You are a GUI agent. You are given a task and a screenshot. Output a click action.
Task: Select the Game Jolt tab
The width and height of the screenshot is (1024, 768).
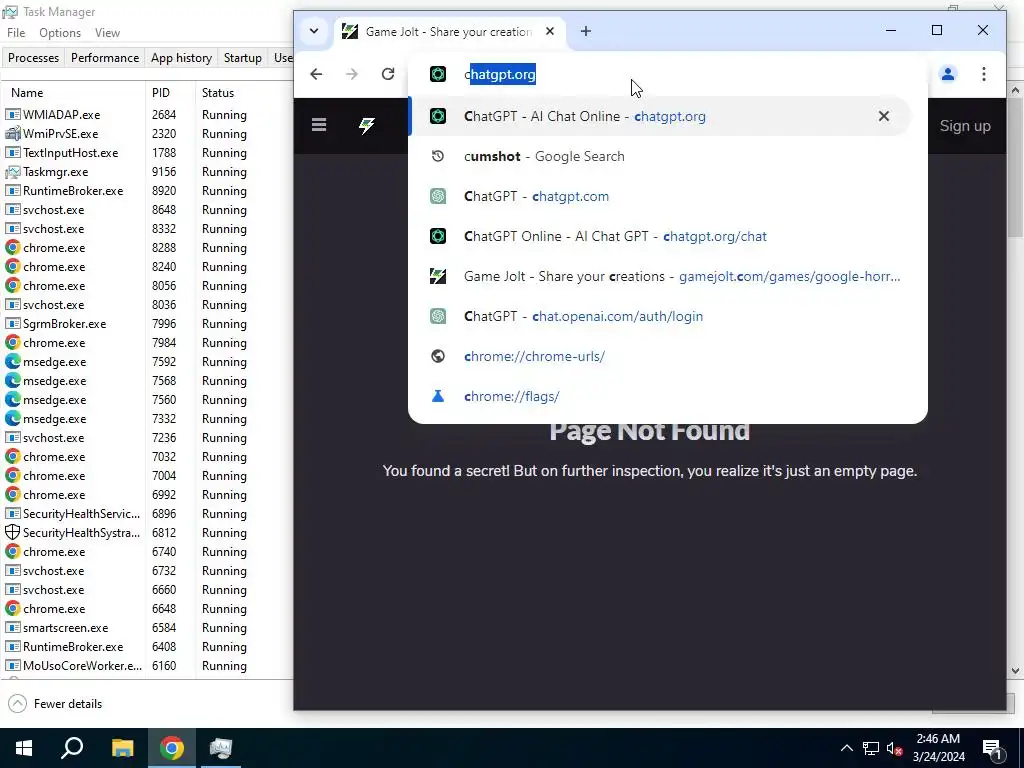tap(449, 31)
